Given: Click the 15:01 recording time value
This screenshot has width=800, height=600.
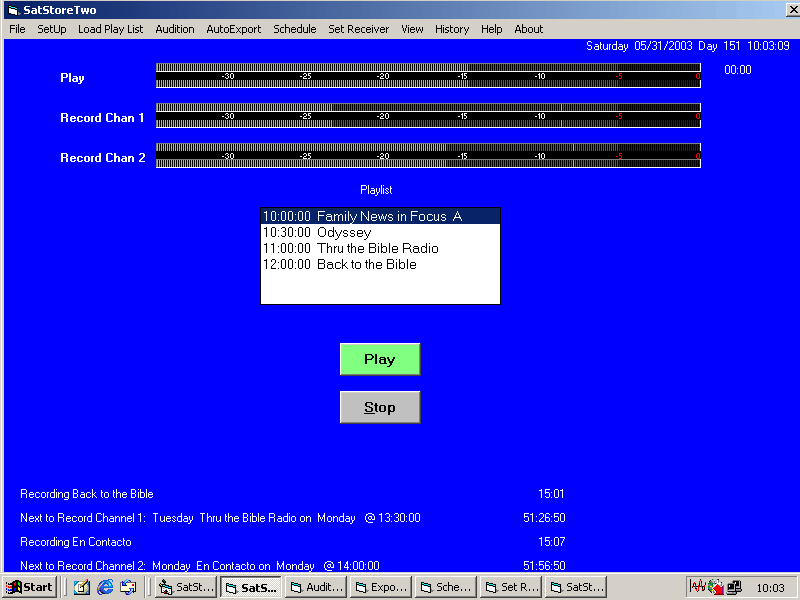Looking at the screenshot, I should coord(551,494).
